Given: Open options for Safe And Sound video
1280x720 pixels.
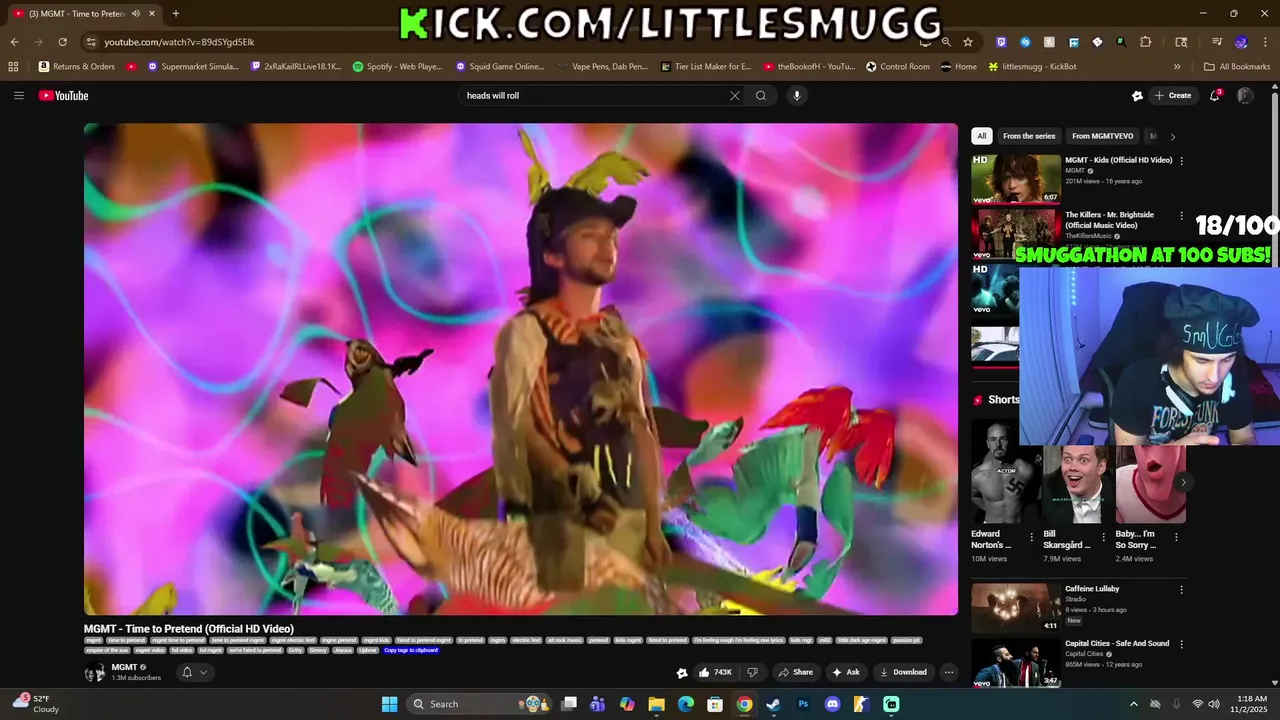Looking at the screenshot, I should (1181, 645).
